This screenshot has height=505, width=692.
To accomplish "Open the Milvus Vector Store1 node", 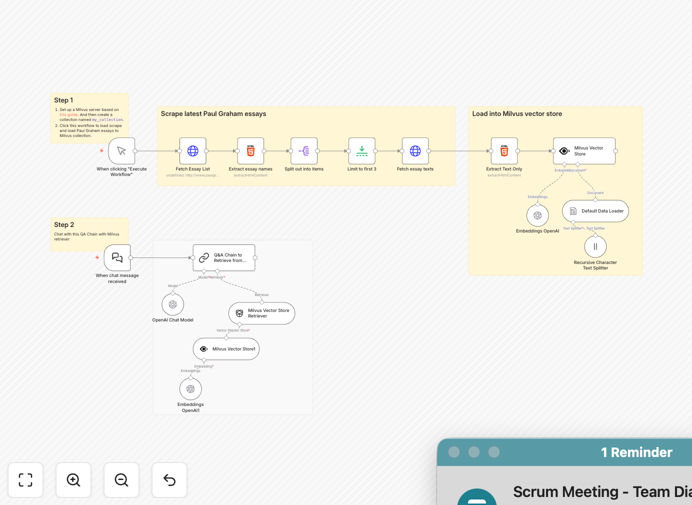I will pyautogui.click(x=226, y=349).
